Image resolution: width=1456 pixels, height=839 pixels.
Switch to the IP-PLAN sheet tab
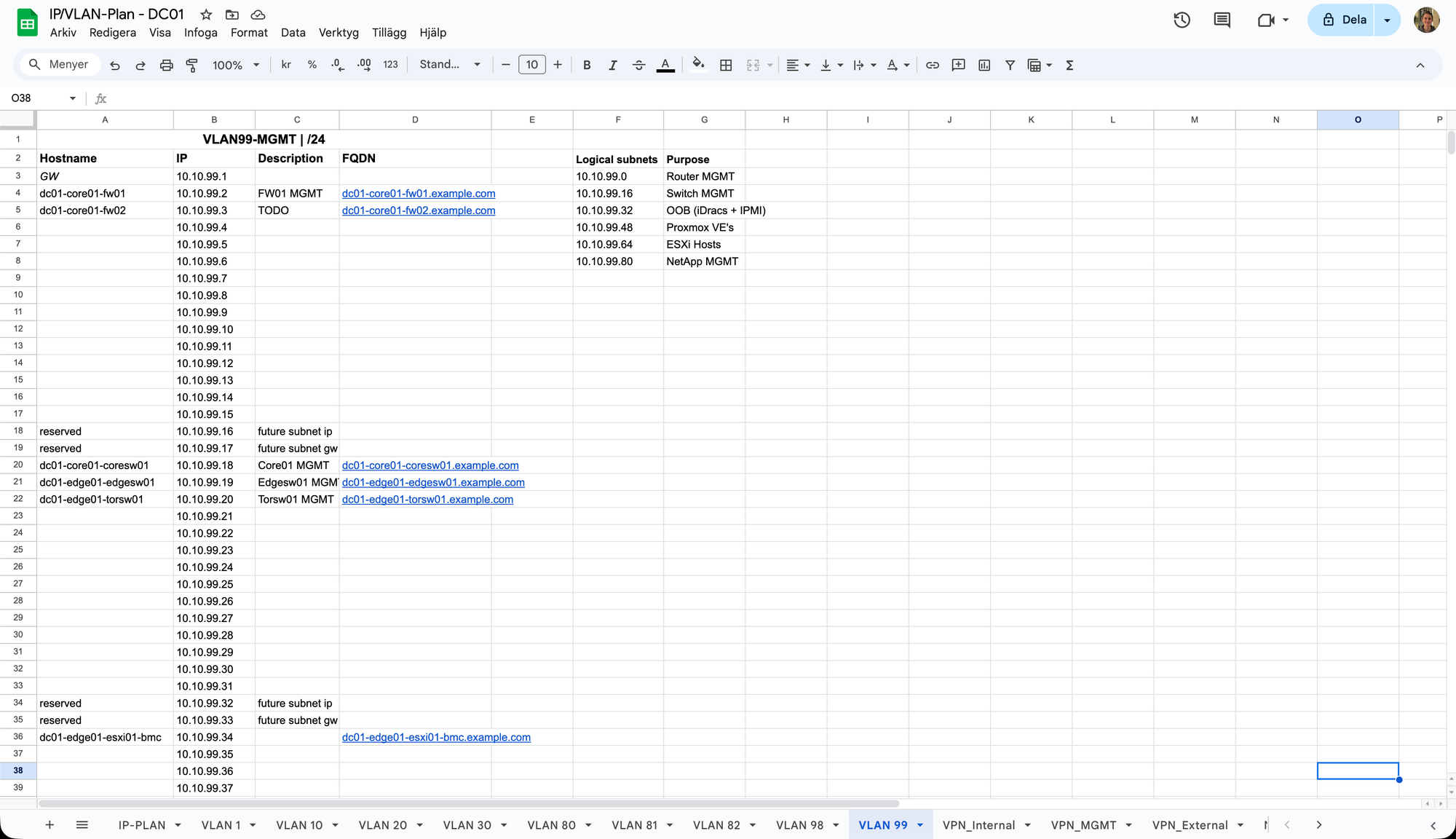[142, 825]
